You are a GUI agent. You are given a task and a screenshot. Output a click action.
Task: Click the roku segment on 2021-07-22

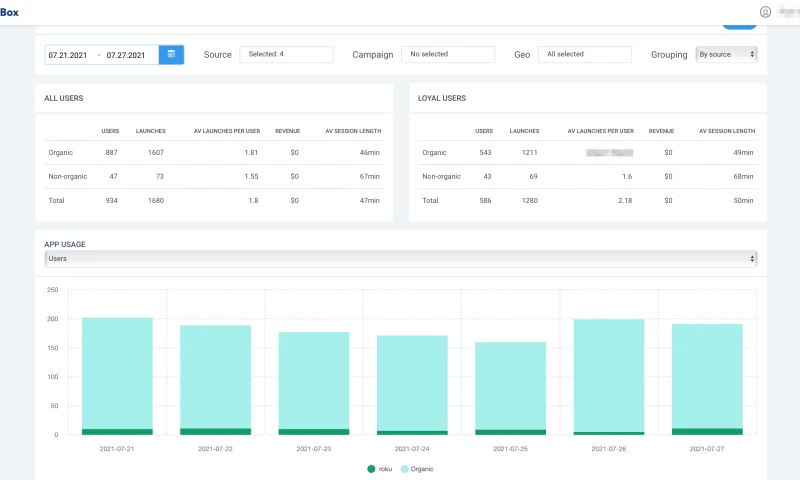tap(215, 431)
